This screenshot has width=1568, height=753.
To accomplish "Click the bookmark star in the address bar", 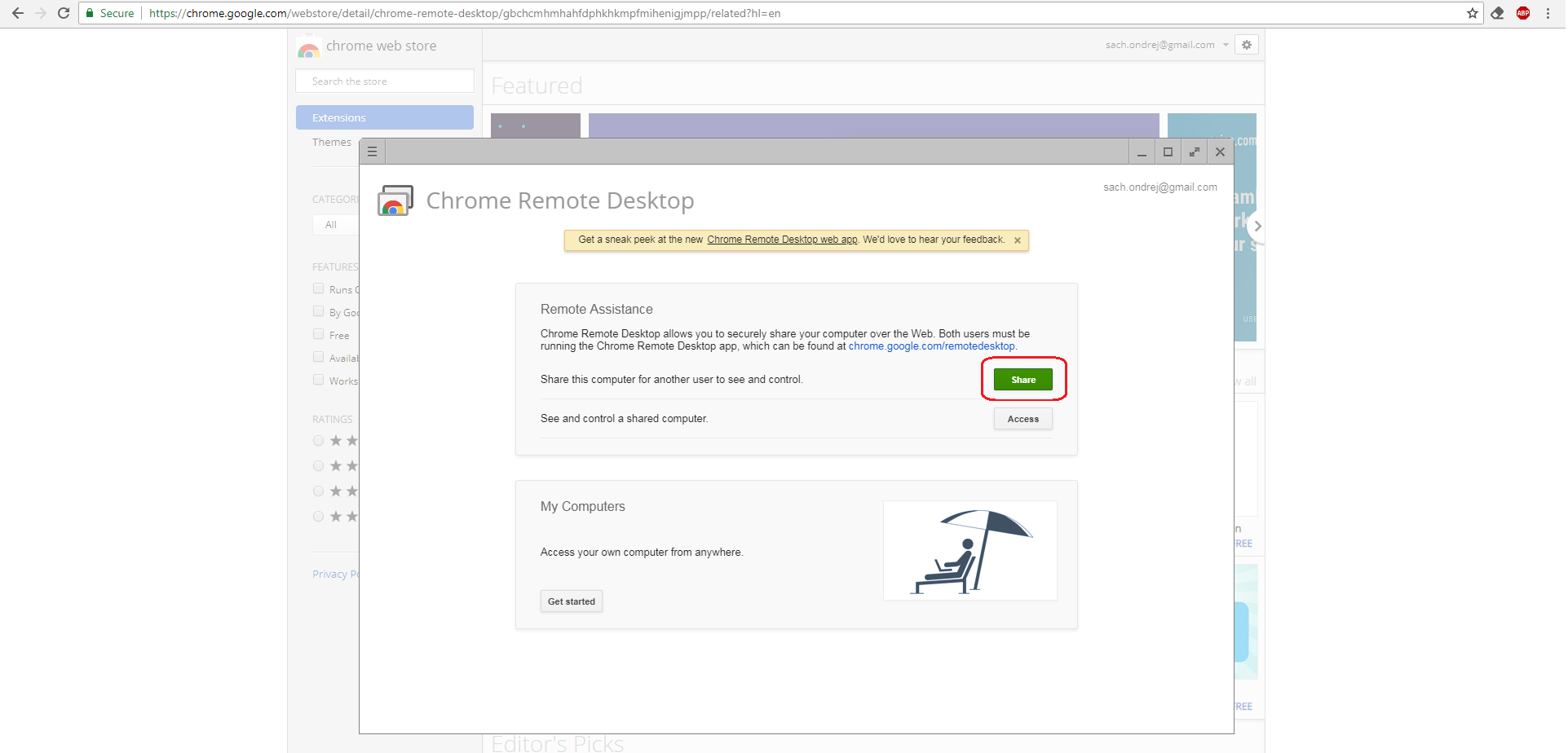I will tap(1473, 13).
